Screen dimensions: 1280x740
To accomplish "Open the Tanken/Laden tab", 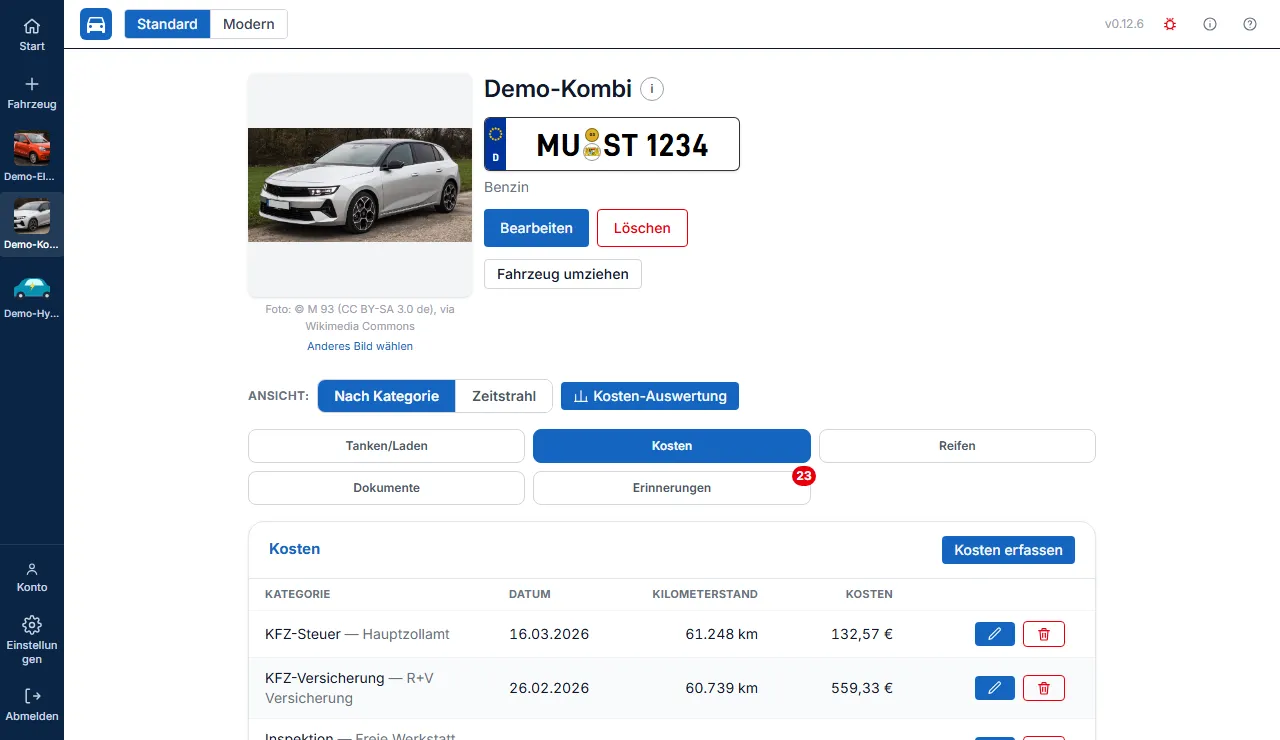I will [386, 446].
